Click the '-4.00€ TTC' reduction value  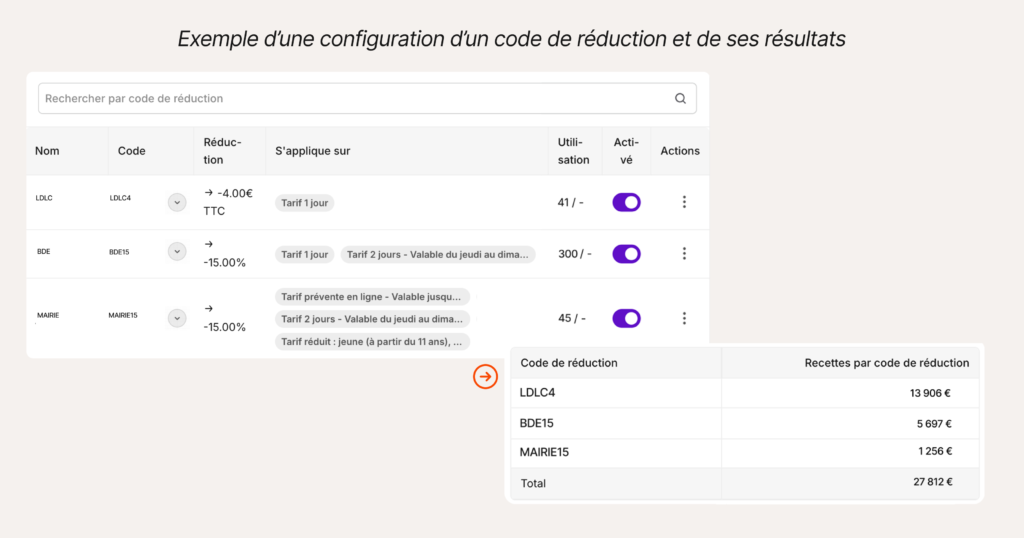point(228,202)
